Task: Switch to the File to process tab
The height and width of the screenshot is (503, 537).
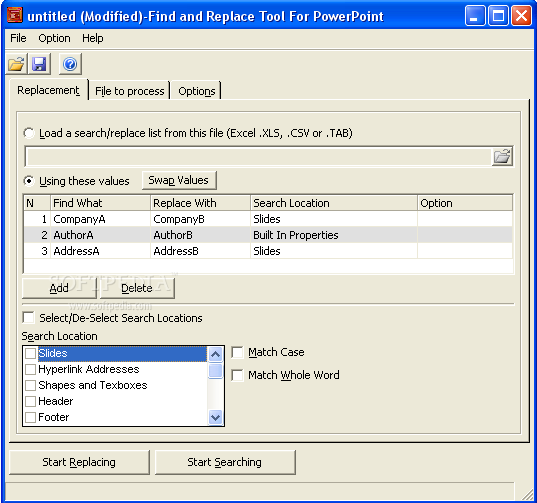Action: pyautogui.click(x=129, y=91)
